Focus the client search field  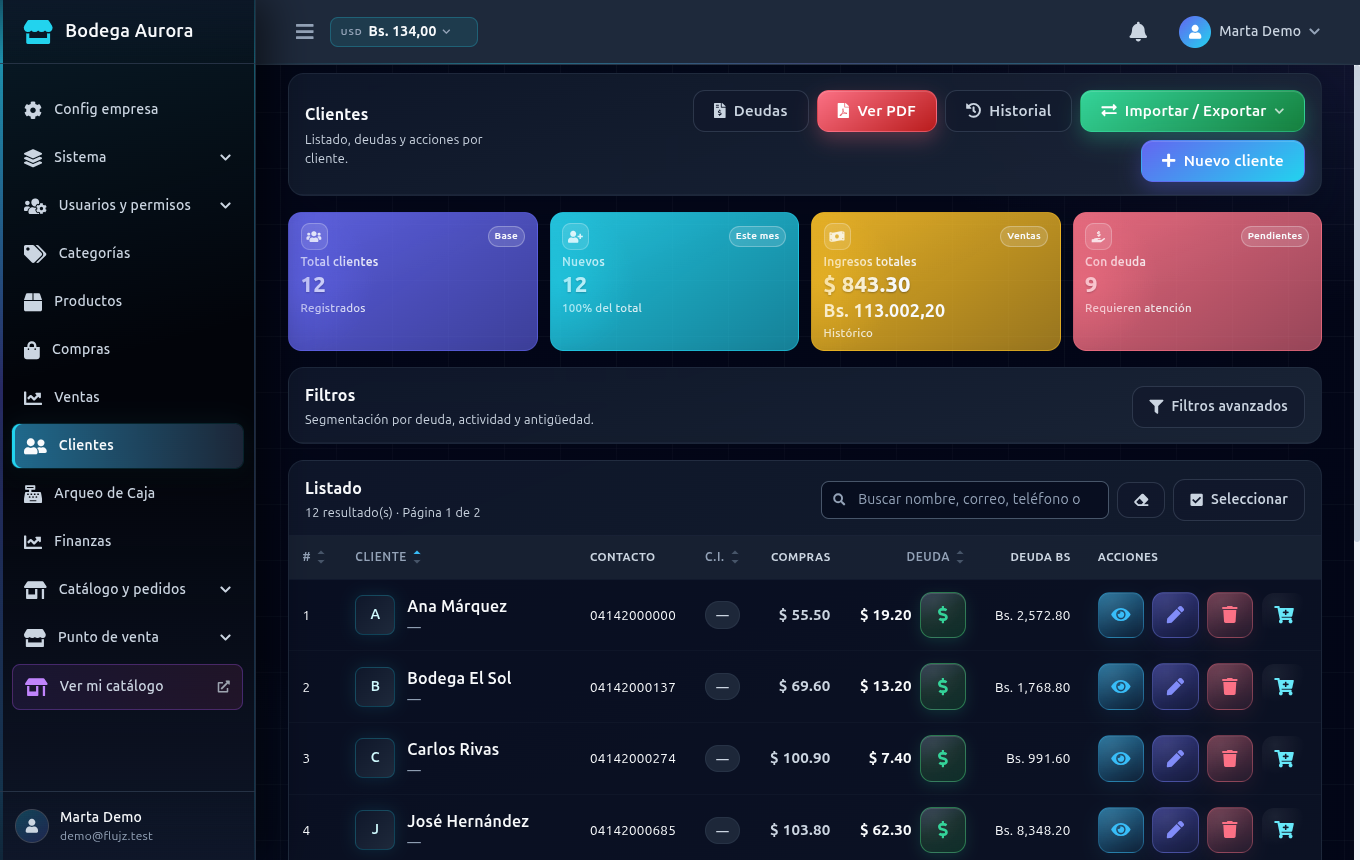click(965, 500)
